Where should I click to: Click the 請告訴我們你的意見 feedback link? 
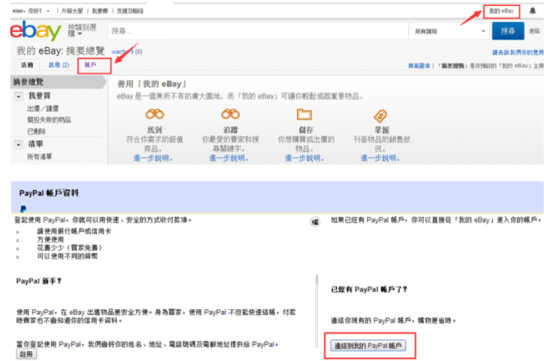point(518,52)
